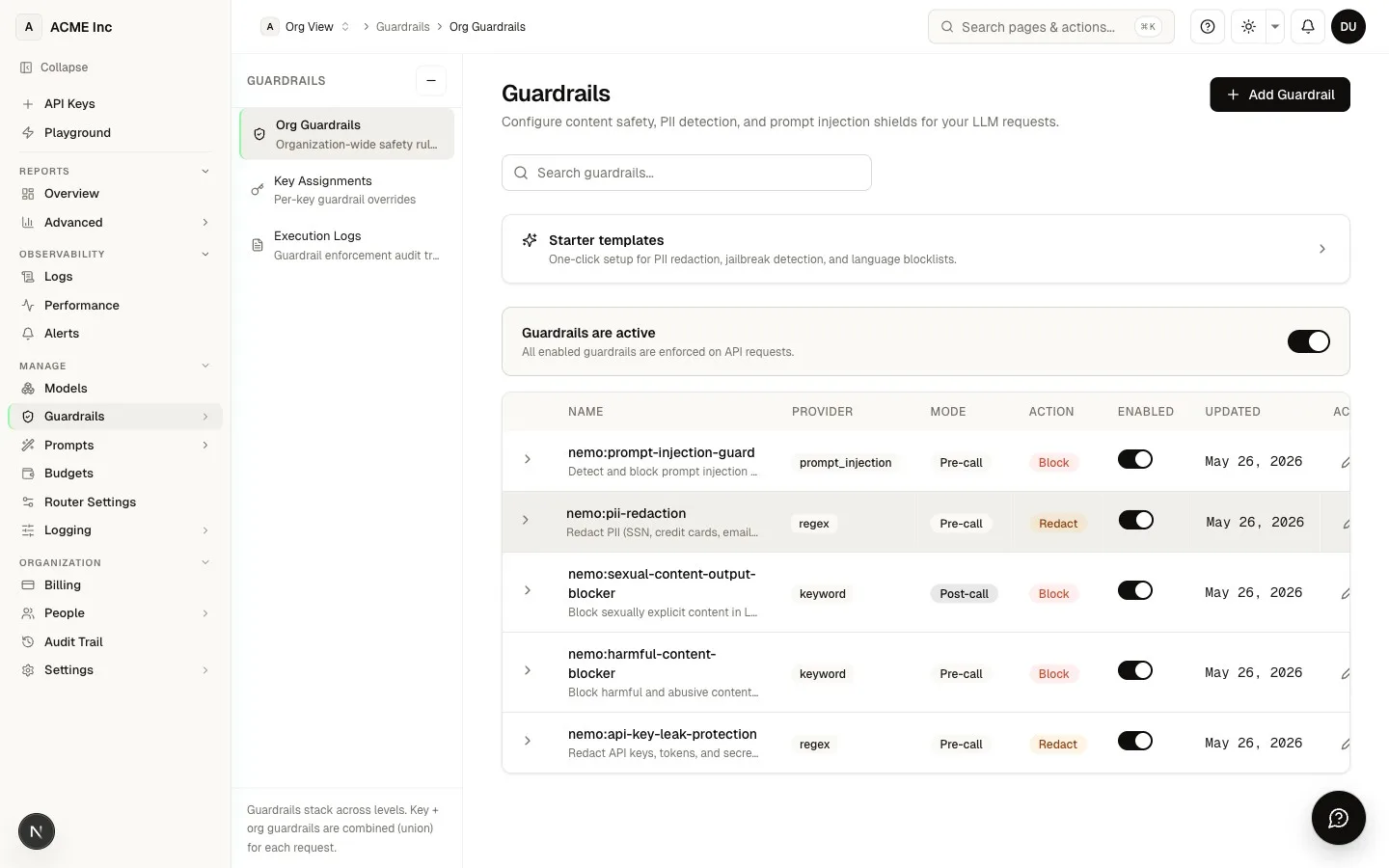The image size is (1389, 868).
Task: Click the Add Guardrail button
Action: coord(1280,95)
